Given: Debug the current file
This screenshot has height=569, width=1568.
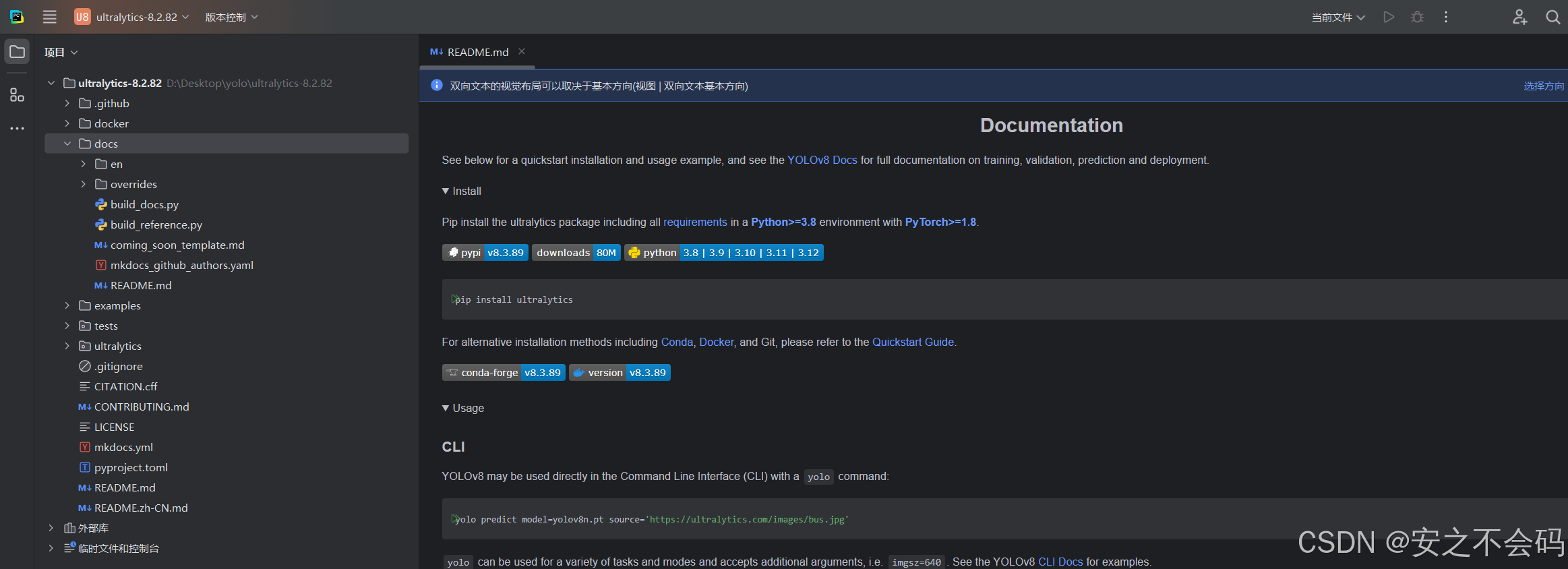Looking at the screenshot, I should [x=1417, y=17].
